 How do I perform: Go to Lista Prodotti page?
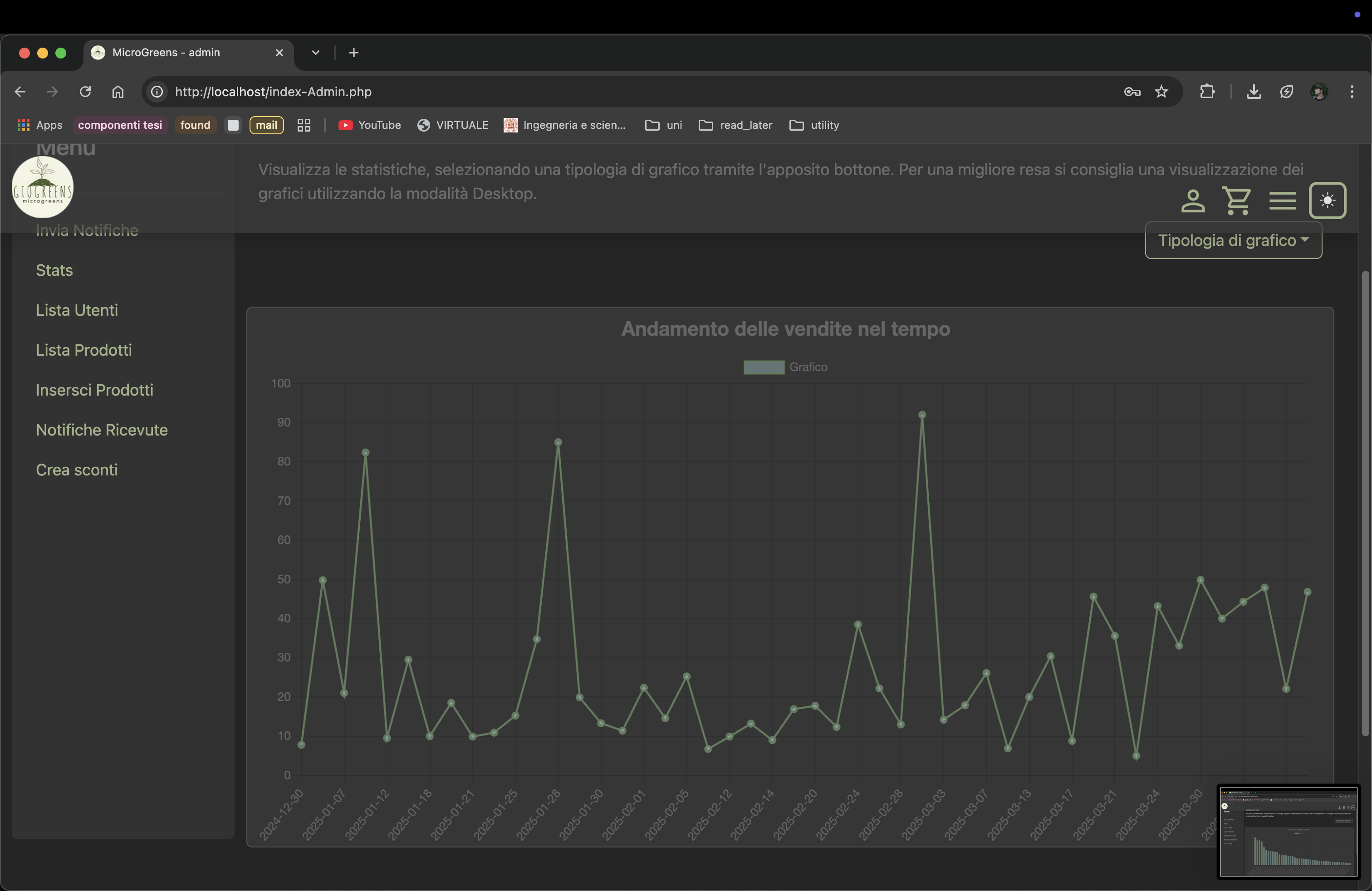(83, 350)
